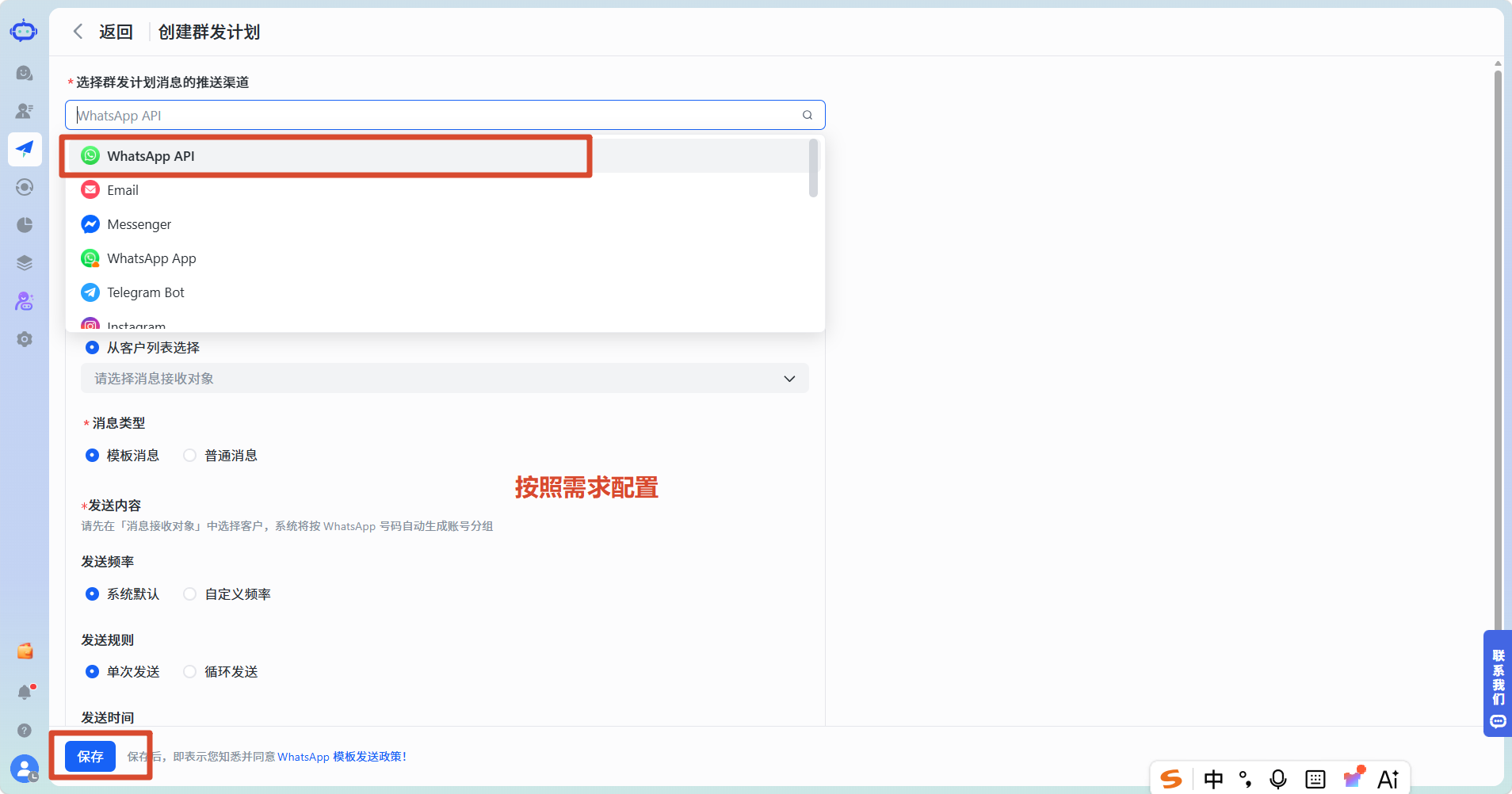Click the back arrow chevron
The image size is (1512, 794).
pos(78,32)
